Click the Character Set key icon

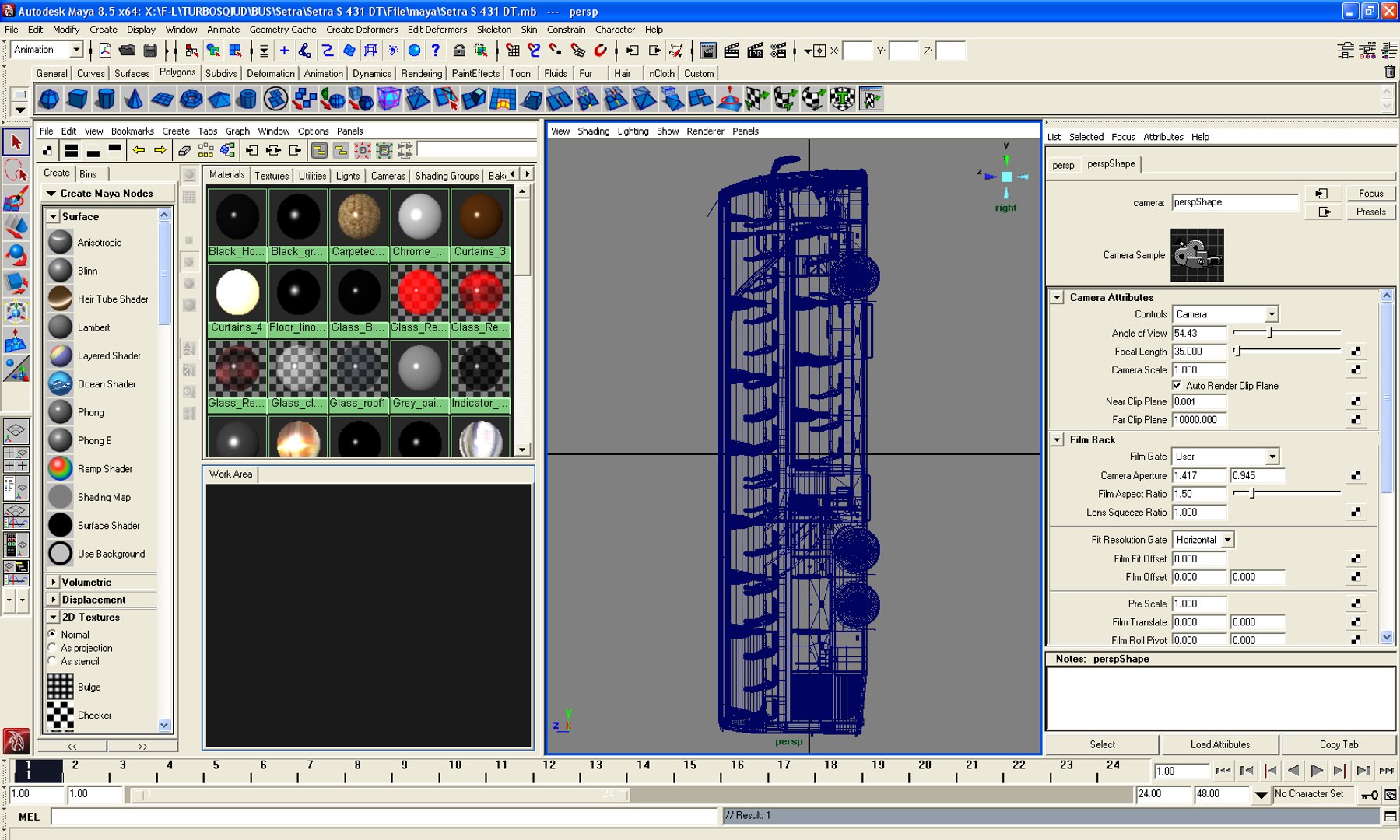(x=1369, y=794)
